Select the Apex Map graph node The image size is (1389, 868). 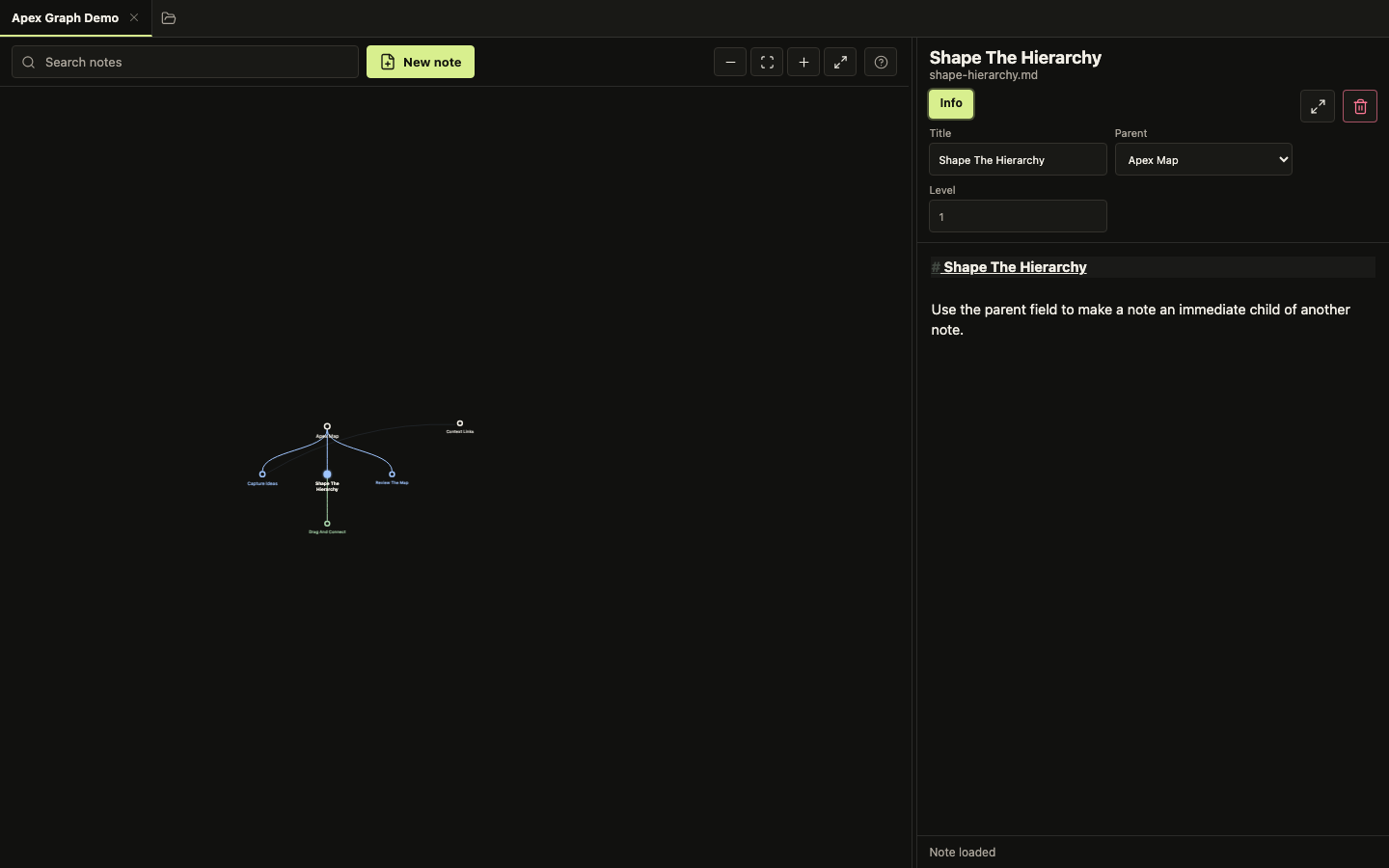tap(327, 426)
